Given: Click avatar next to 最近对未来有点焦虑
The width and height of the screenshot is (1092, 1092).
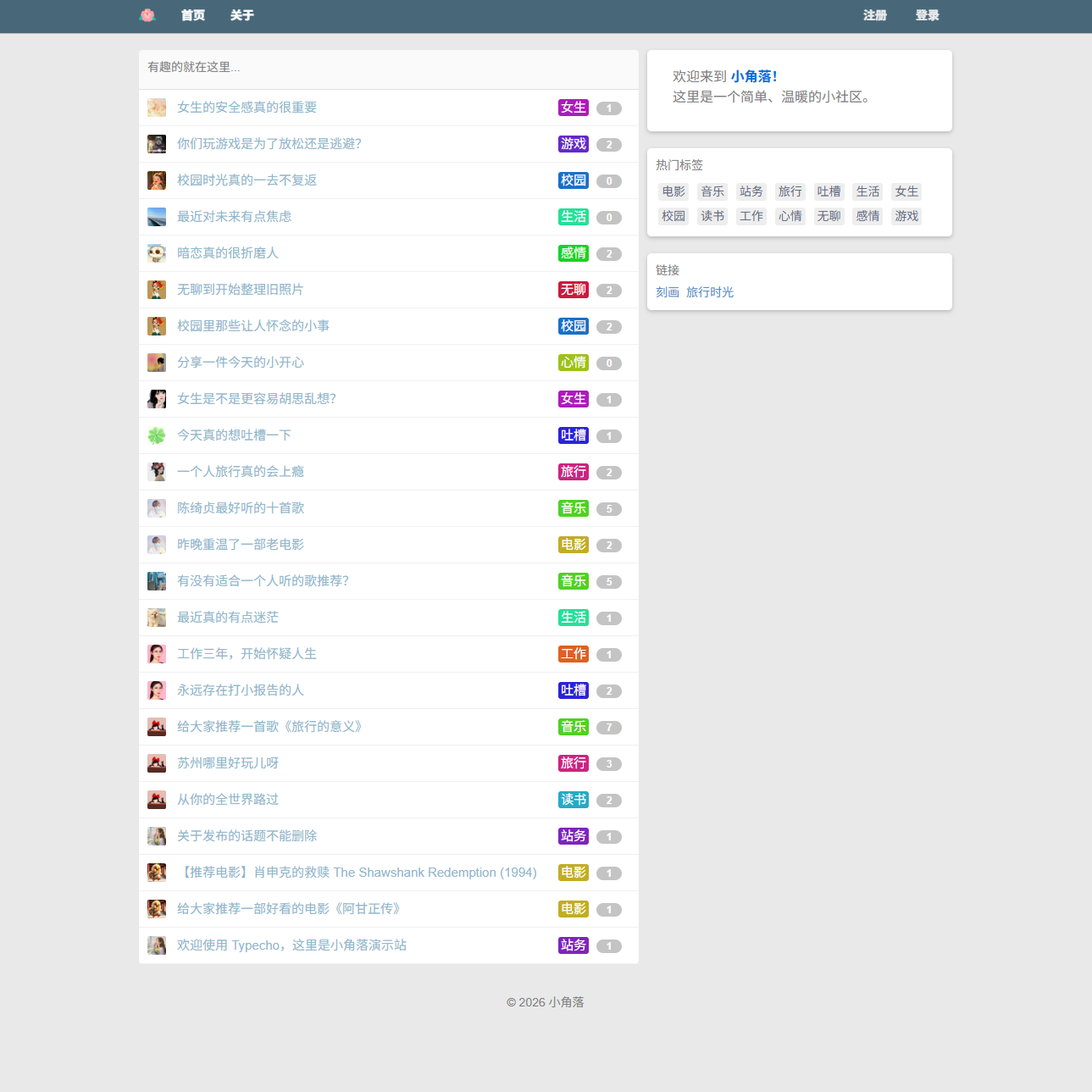Looking at the screenshot, I should point(157,217).
